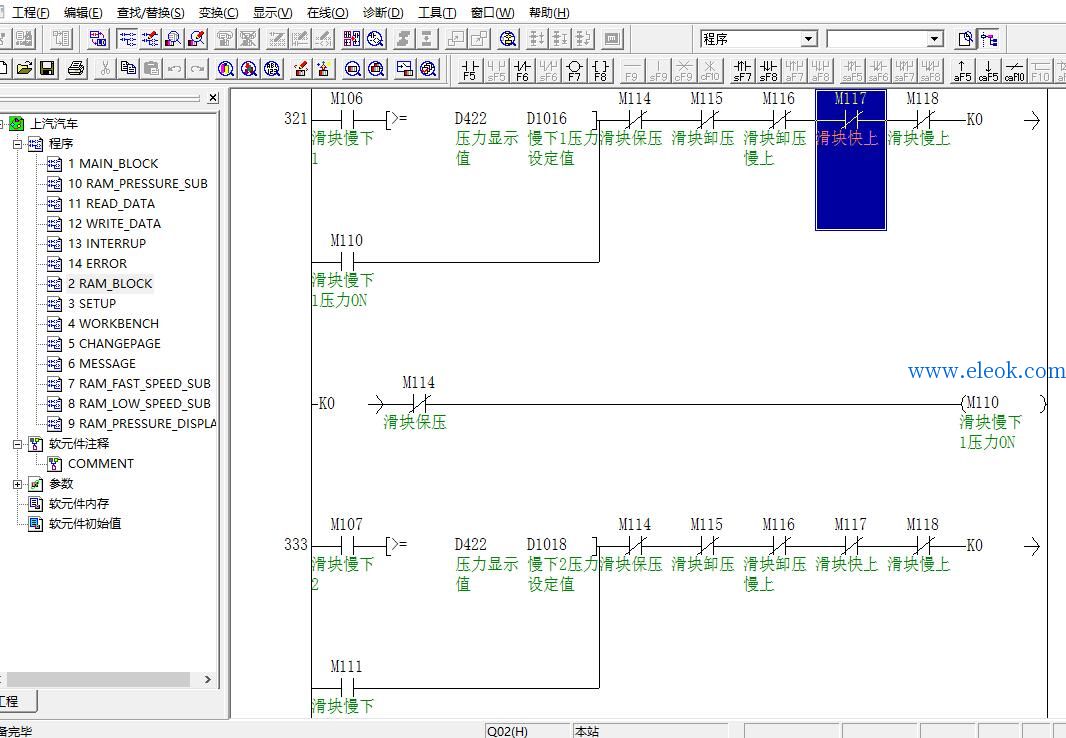Click the Write to PLC icon

click(x=300, y=68)
